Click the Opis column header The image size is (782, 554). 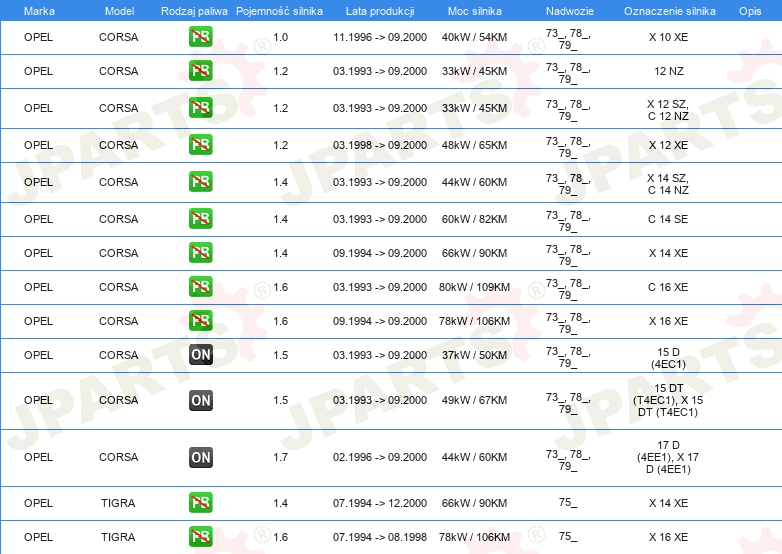tap(750, 11)
